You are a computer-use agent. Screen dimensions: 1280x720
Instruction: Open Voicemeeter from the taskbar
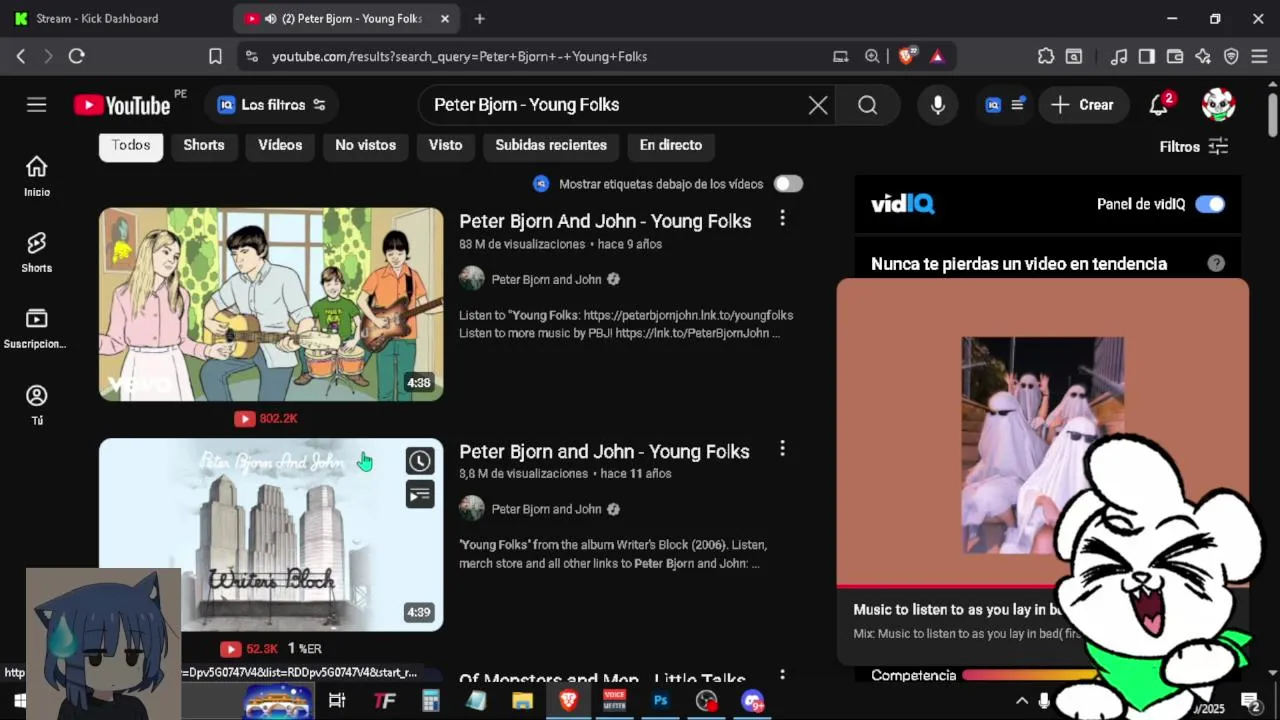614,701
